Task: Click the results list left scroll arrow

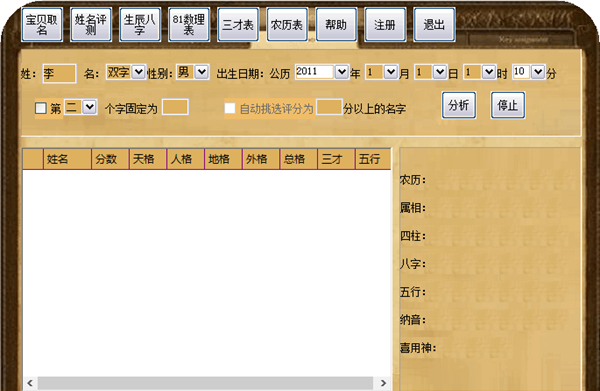Action: pyautogui.click(x=30, y=383)
